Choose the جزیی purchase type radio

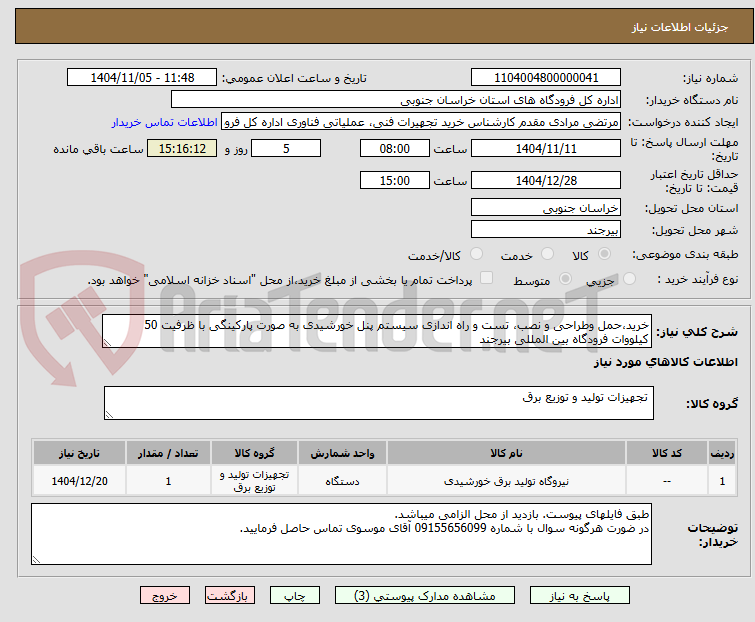[x=629, y=279]
